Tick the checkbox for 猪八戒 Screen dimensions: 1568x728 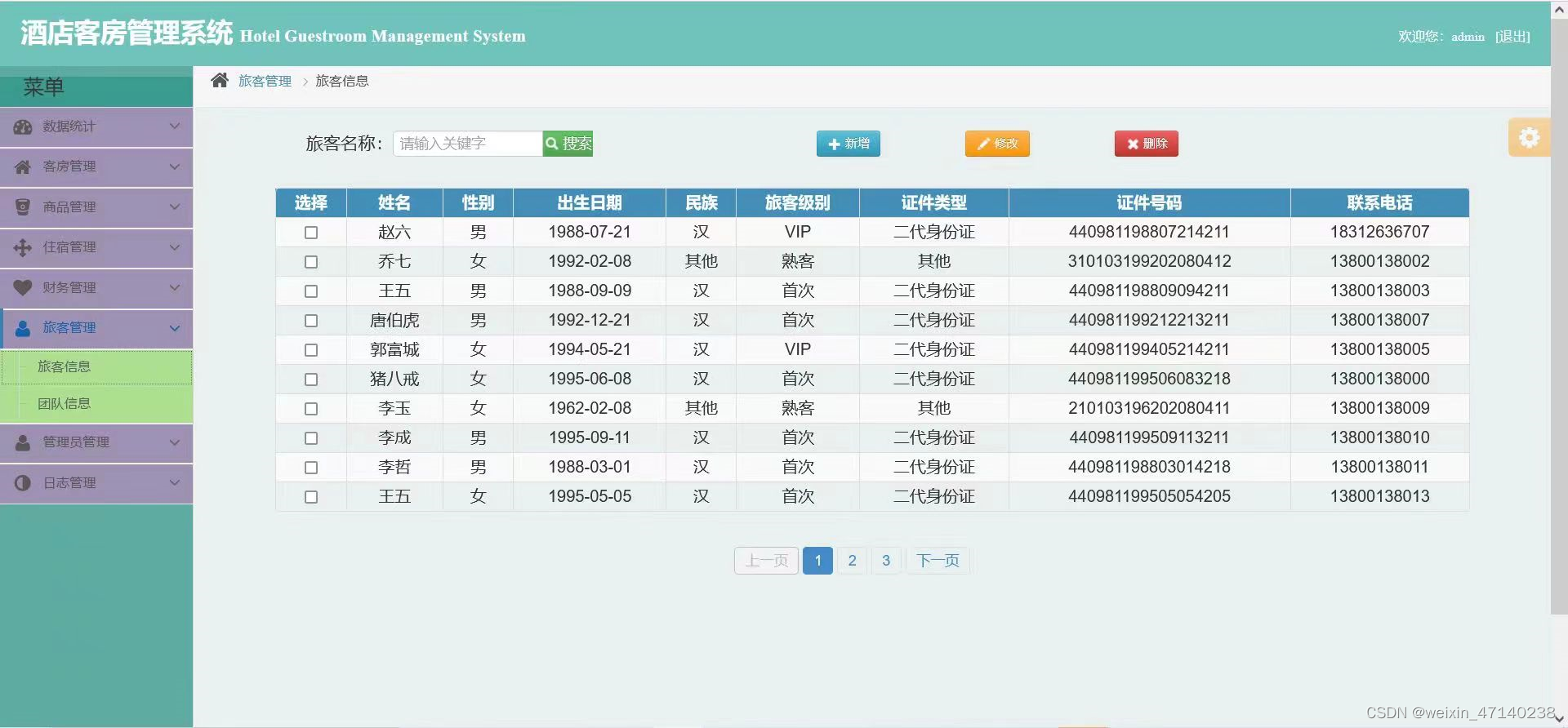coord(311,380)
